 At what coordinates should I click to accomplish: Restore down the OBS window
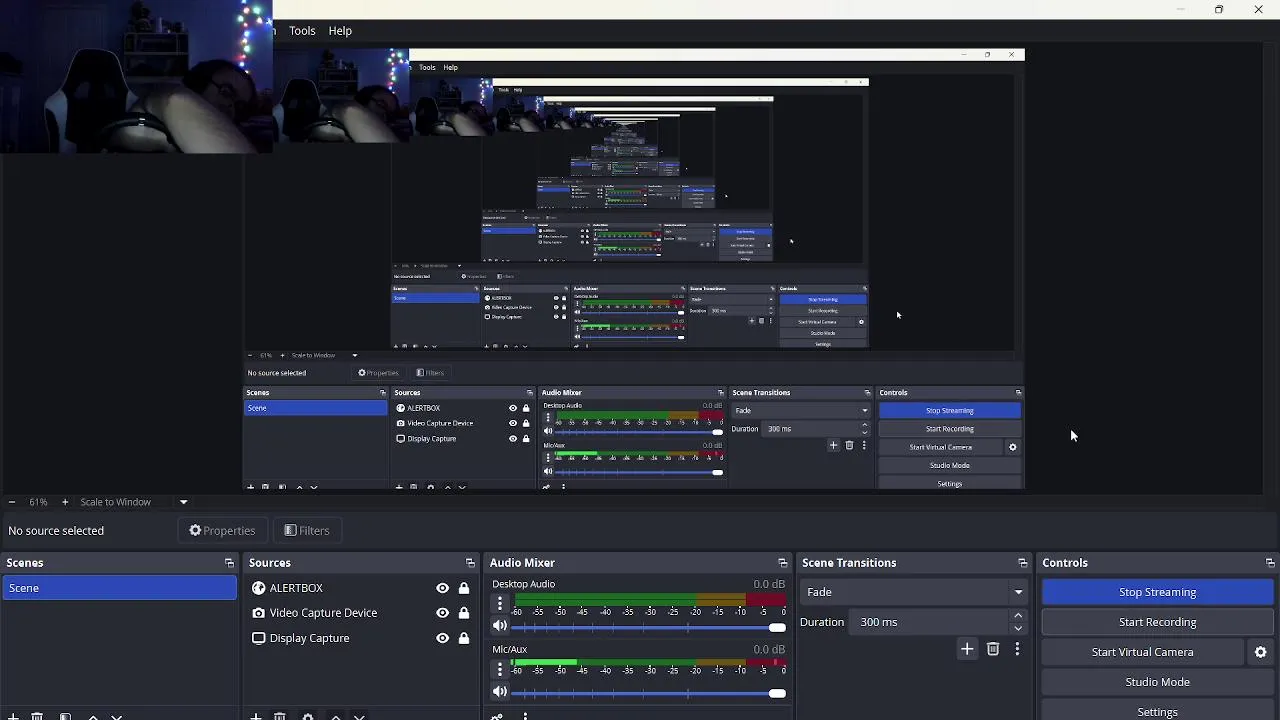pos(1219,10)
